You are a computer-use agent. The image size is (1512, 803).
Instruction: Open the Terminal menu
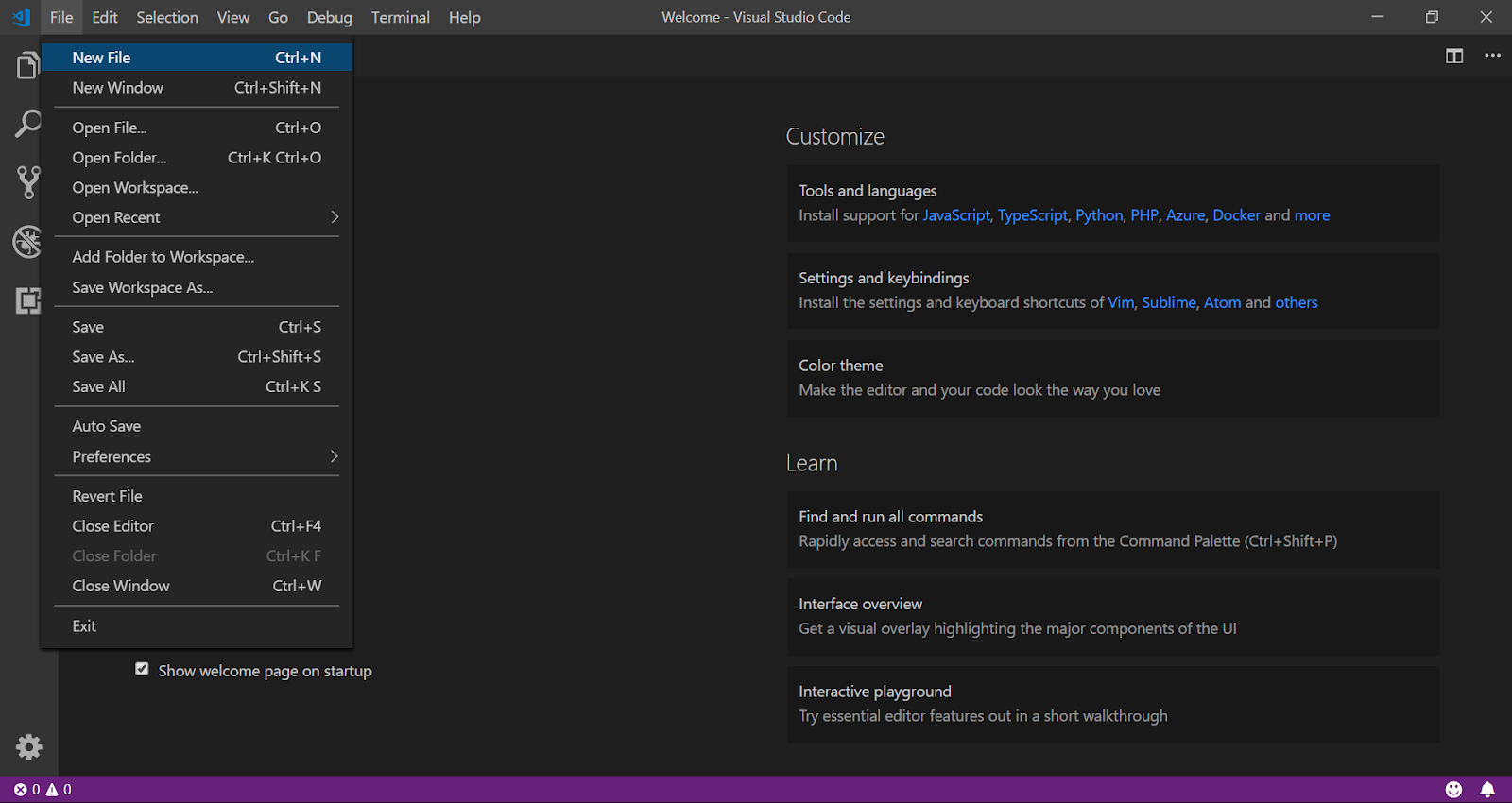pos(400,17)
